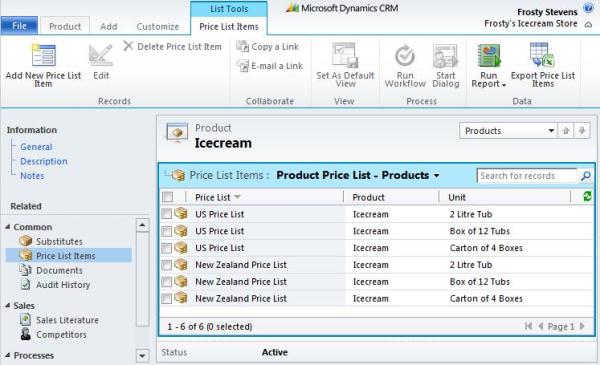
Task: Toggle the select-all header checkbox
Action: [x=168, y=197]
